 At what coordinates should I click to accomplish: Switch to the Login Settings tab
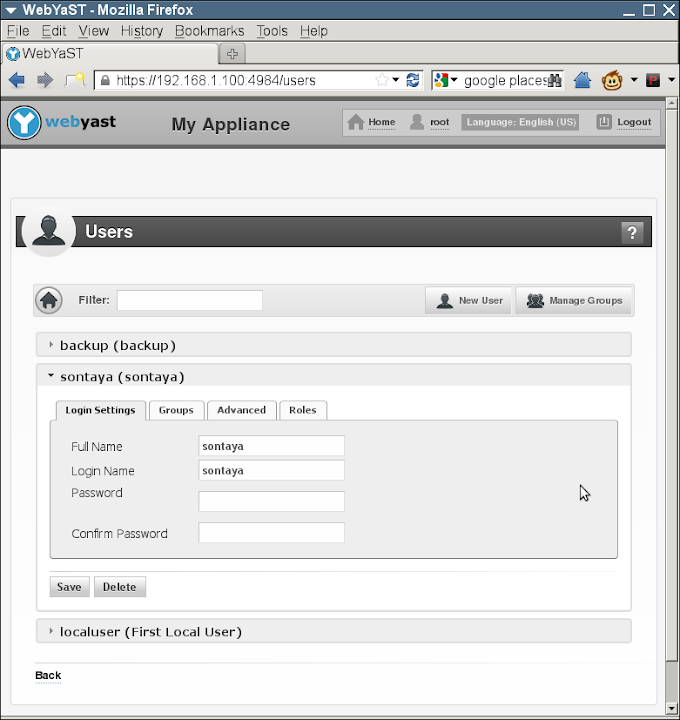(100, 410)
